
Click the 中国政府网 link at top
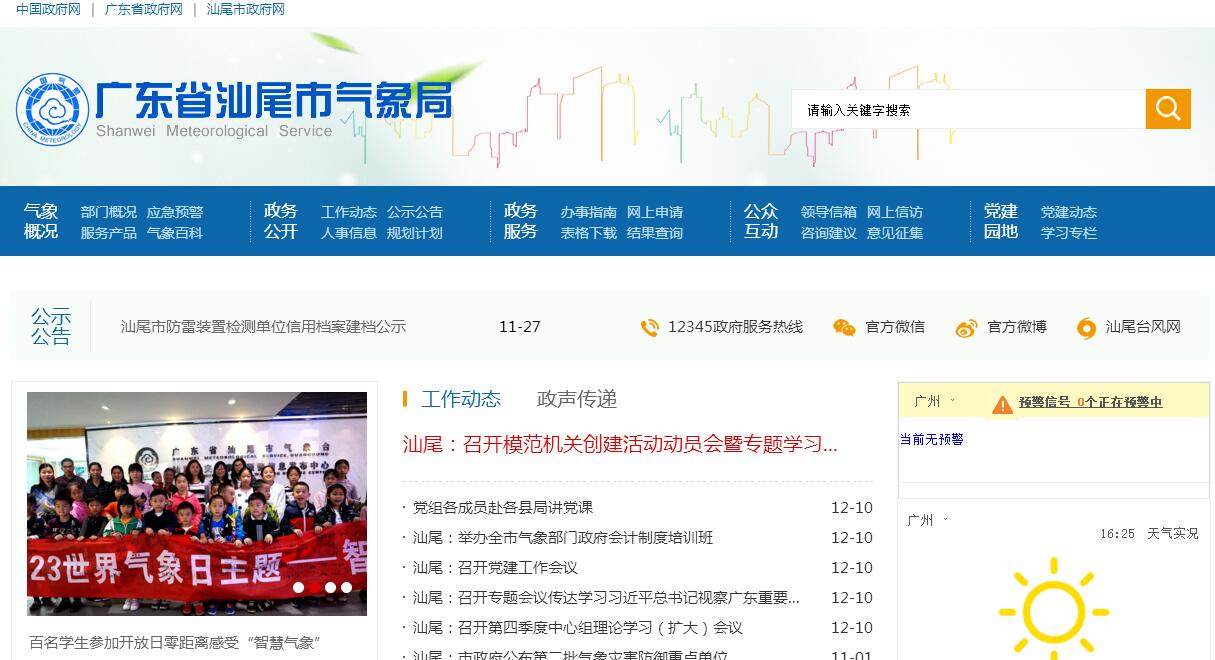point(48,9)
